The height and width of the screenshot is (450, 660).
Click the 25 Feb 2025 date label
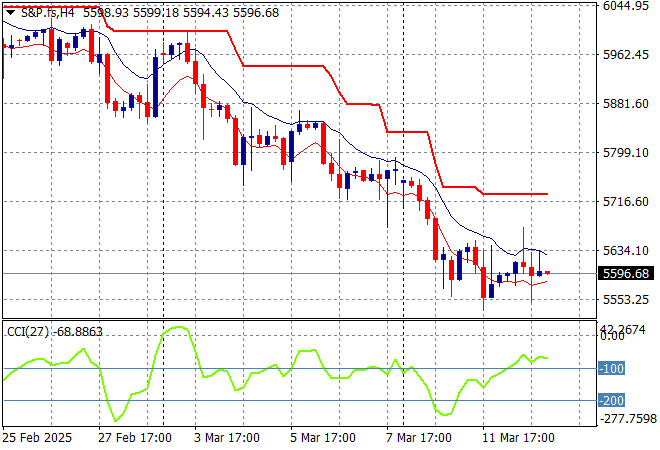(37, 438)
